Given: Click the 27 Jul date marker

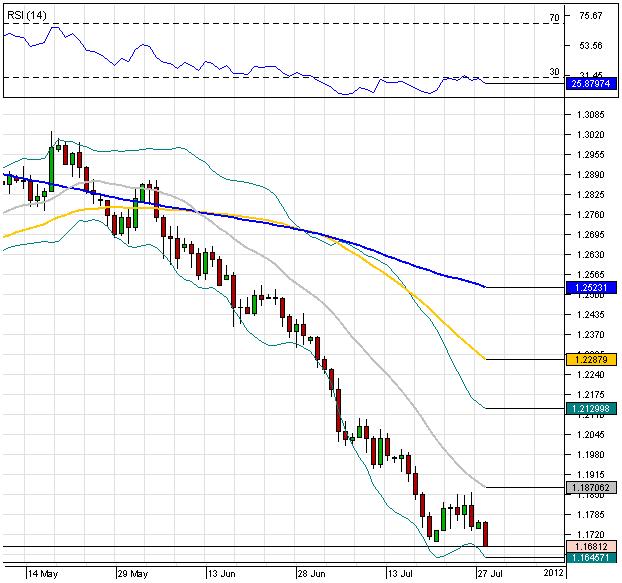Looking at the screenshot, I should 488,573.
